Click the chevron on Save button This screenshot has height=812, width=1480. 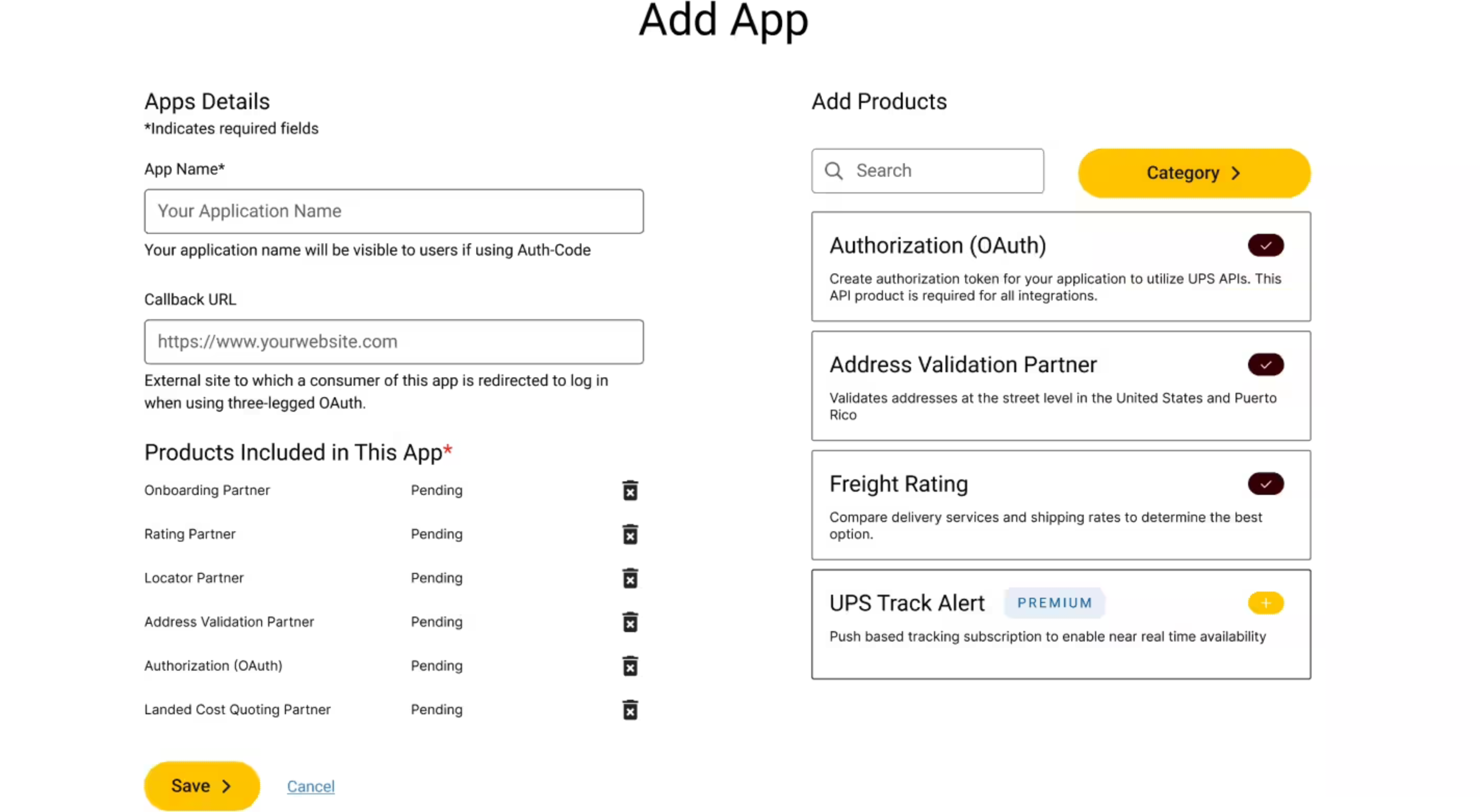point(226,786)
